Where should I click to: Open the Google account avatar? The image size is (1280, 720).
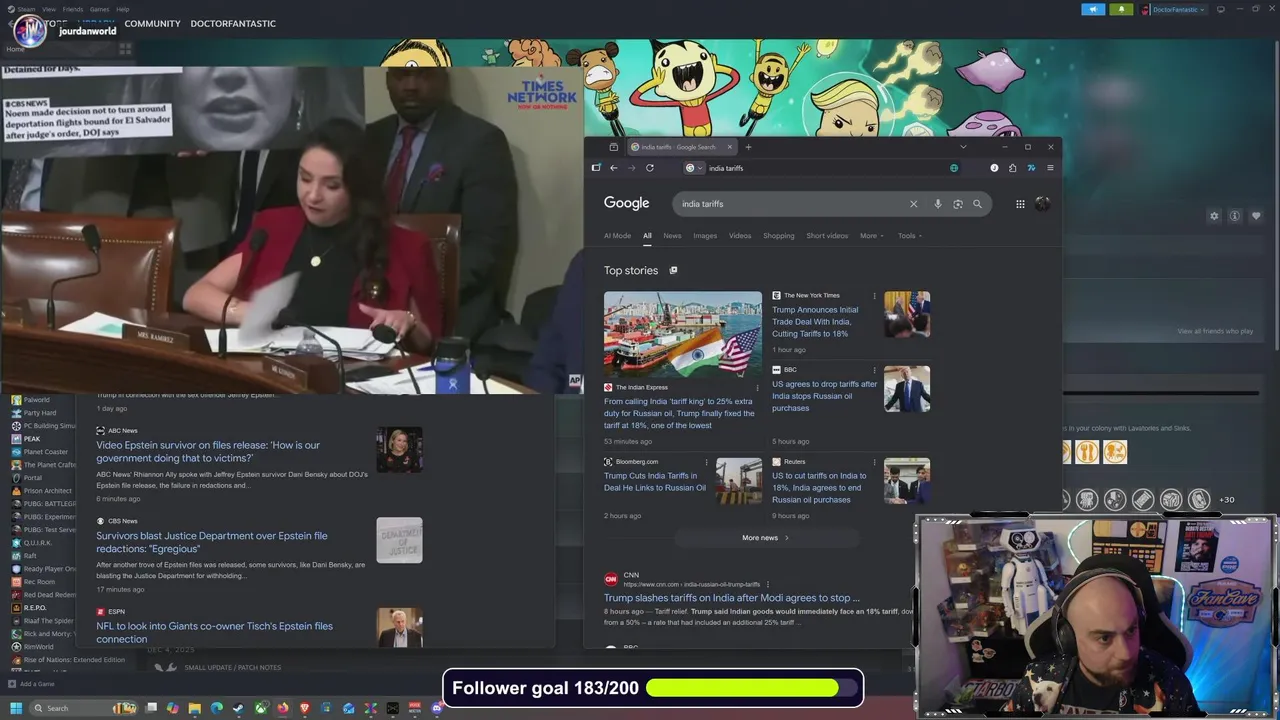point(1042,204)
